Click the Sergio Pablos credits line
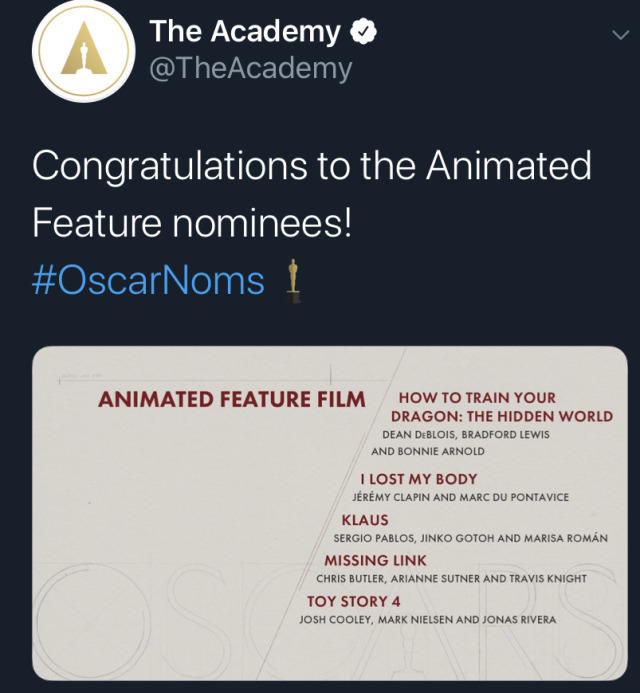Screen dimensions: 640x693 [470, 538]
